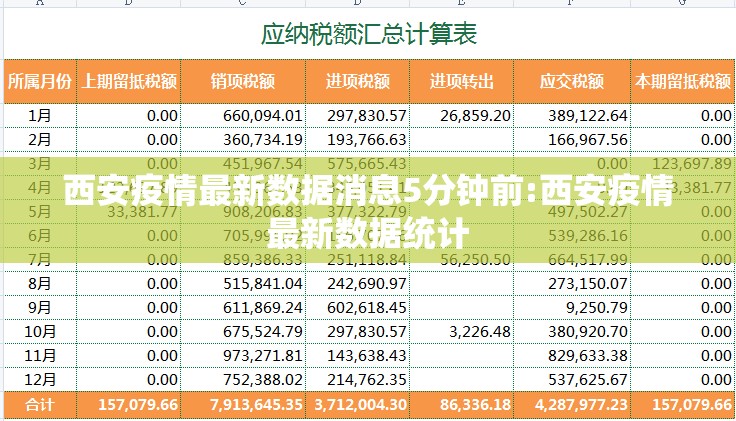Select the 611,869.24 cell
The width and height of the screenshot is (736, 421).
tap(243, 307)
